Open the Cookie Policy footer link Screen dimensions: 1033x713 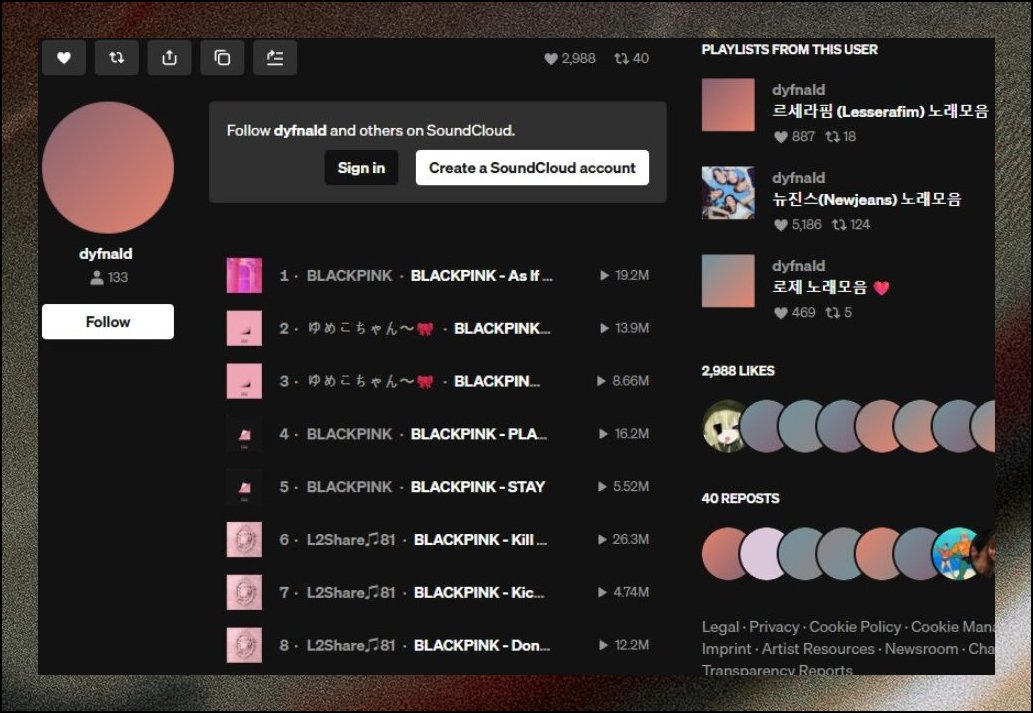[854, 627]
